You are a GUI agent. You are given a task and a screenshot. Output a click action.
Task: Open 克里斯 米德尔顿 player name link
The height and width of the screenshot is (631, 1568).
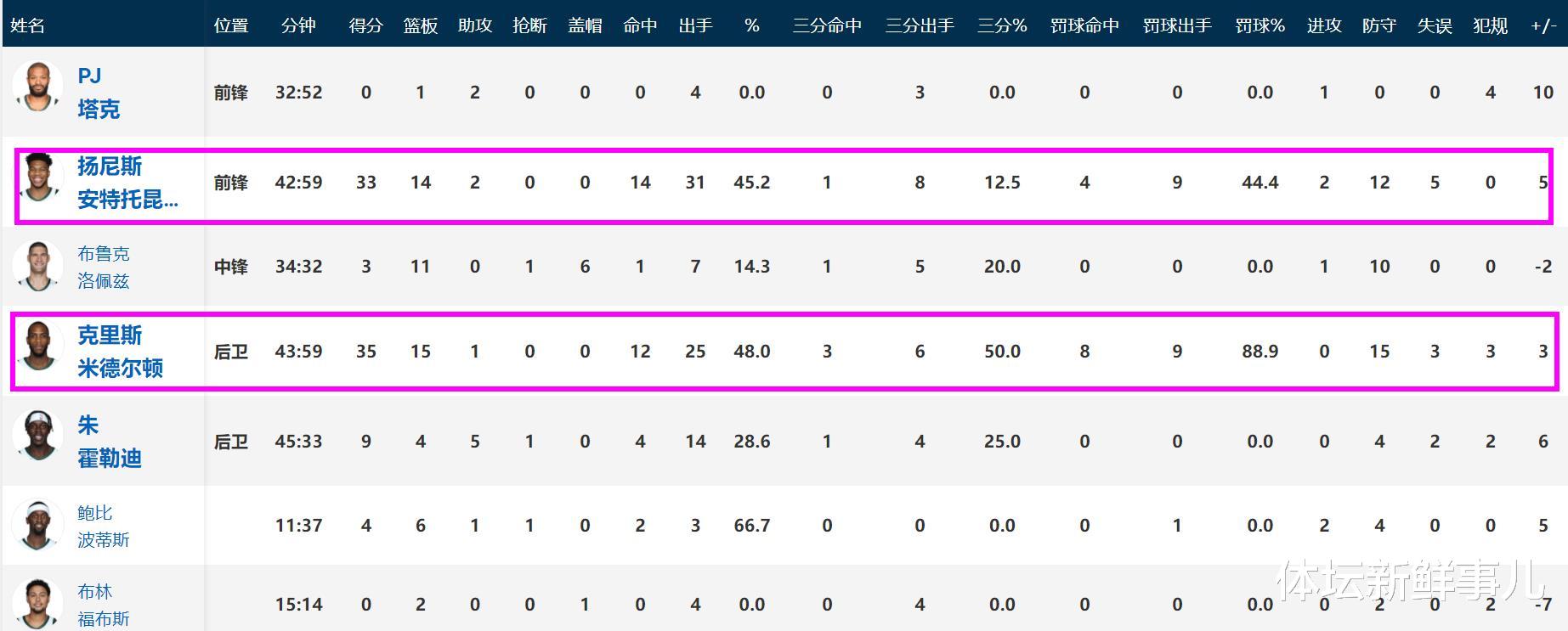[120, 352]
